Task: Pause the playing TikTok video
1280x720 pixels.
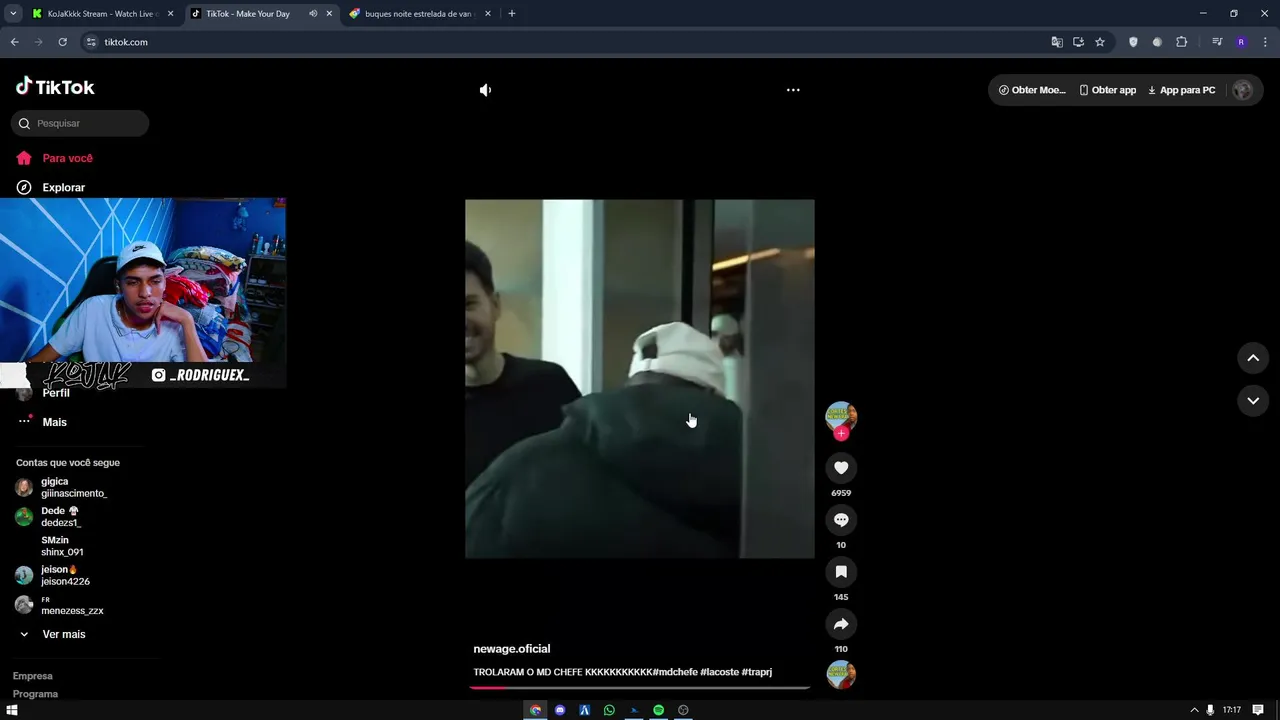Action: point(639,379)
